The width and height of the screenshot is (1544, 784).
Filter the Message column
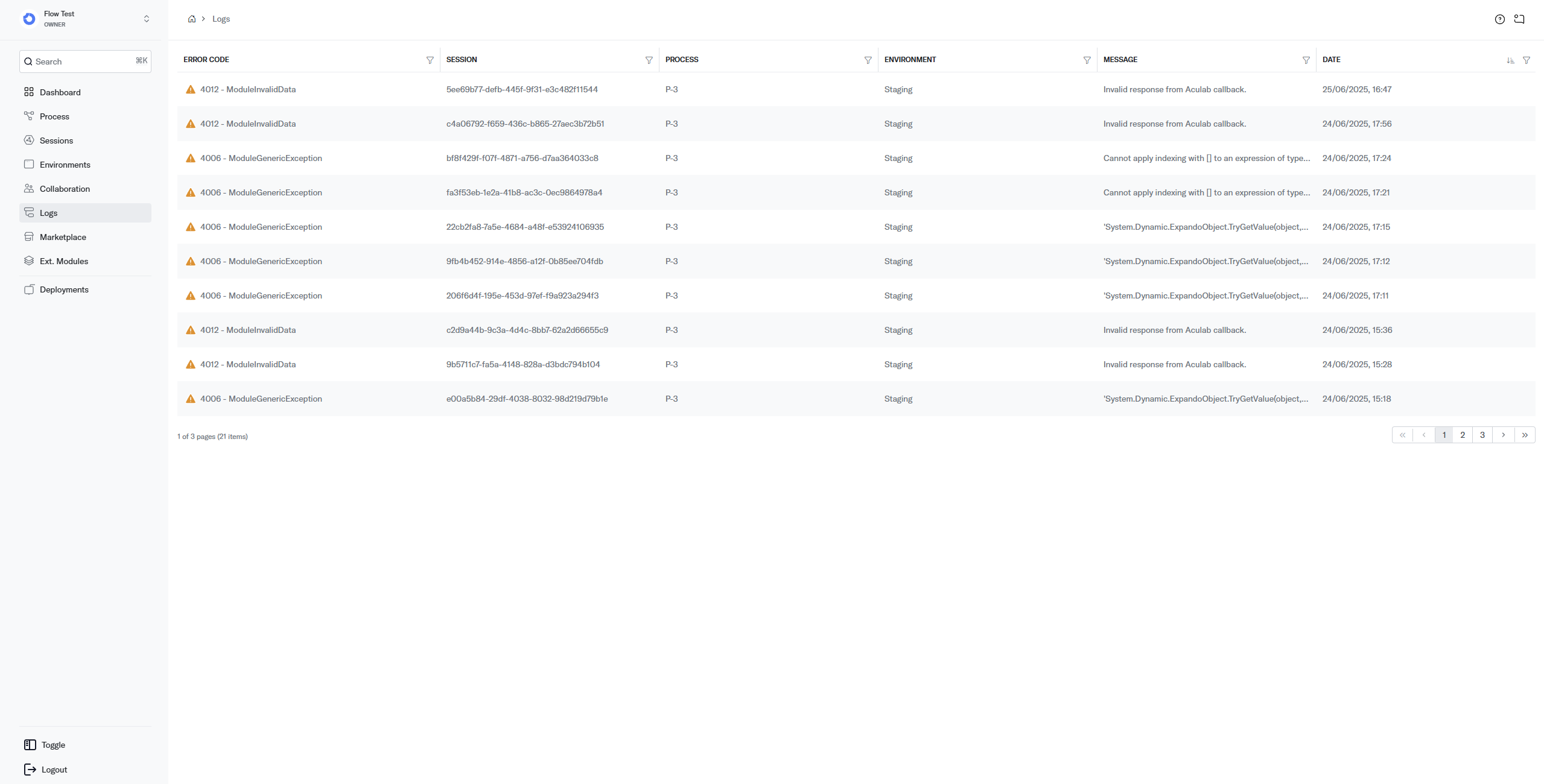(1306, 60)
